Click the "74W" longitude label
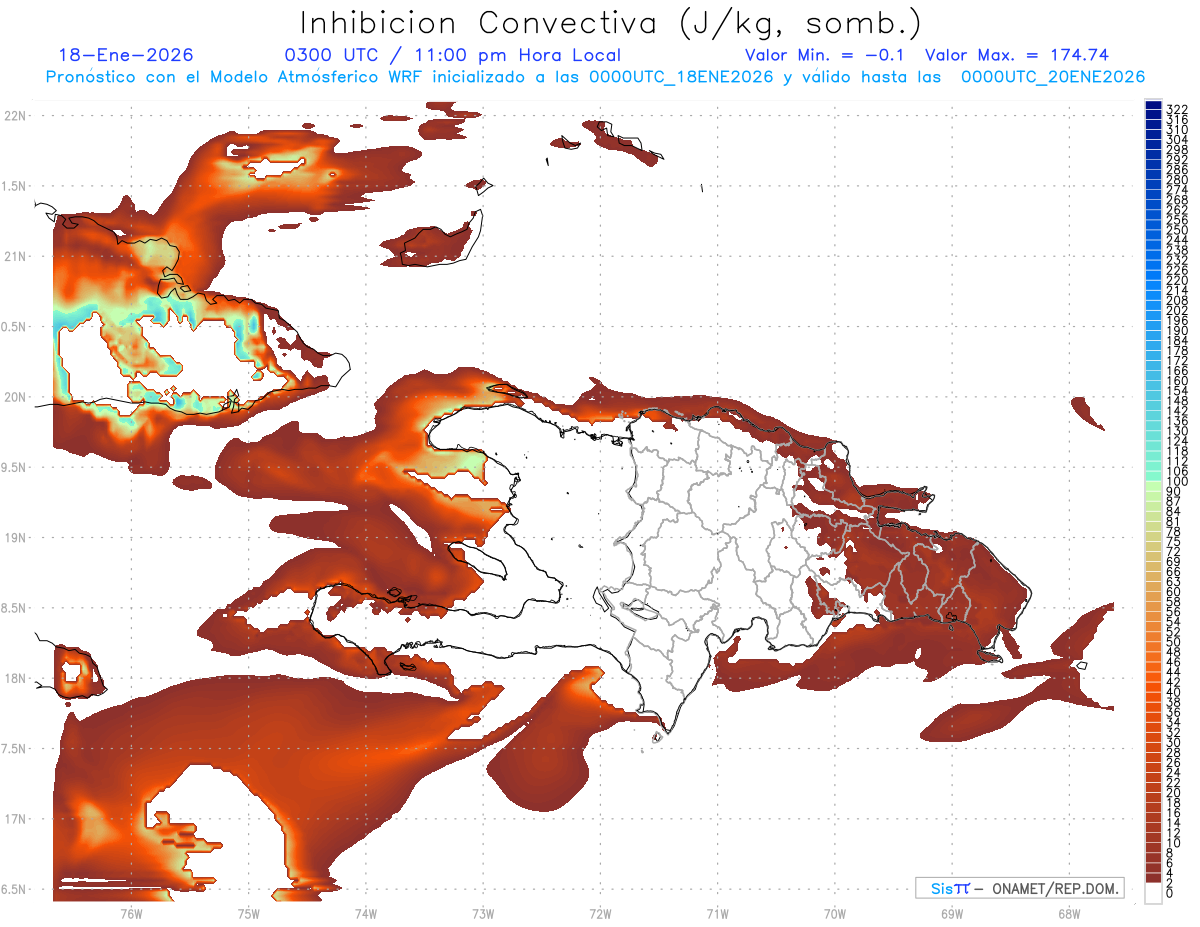1200x927 pixels. (x=365, y=913)
